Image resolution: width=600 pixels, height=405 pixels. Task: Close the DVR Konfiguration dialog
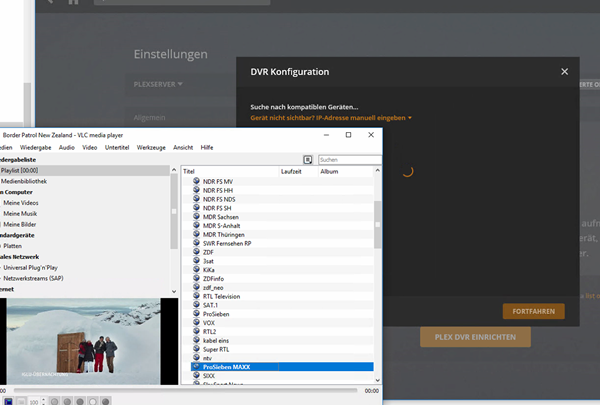pyautogui.click(x=564, y=72)
